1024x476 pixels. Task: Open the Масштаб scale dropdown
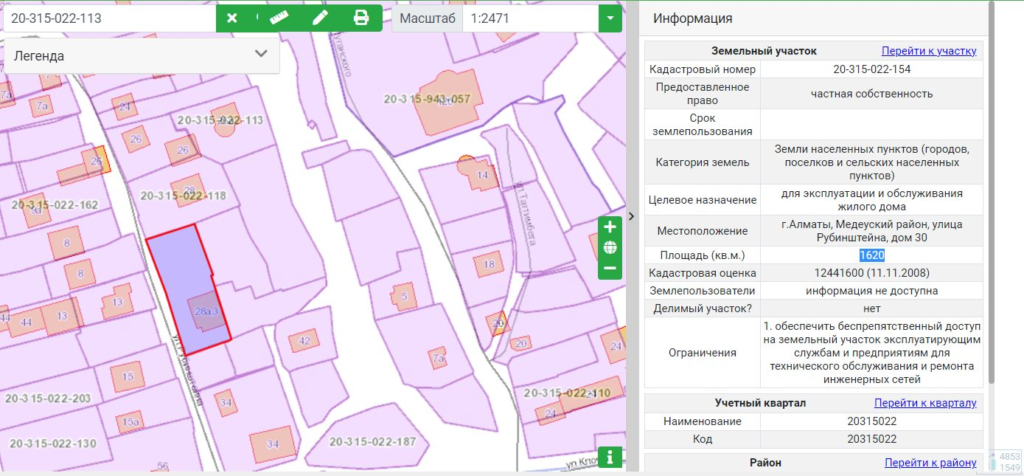610,19
